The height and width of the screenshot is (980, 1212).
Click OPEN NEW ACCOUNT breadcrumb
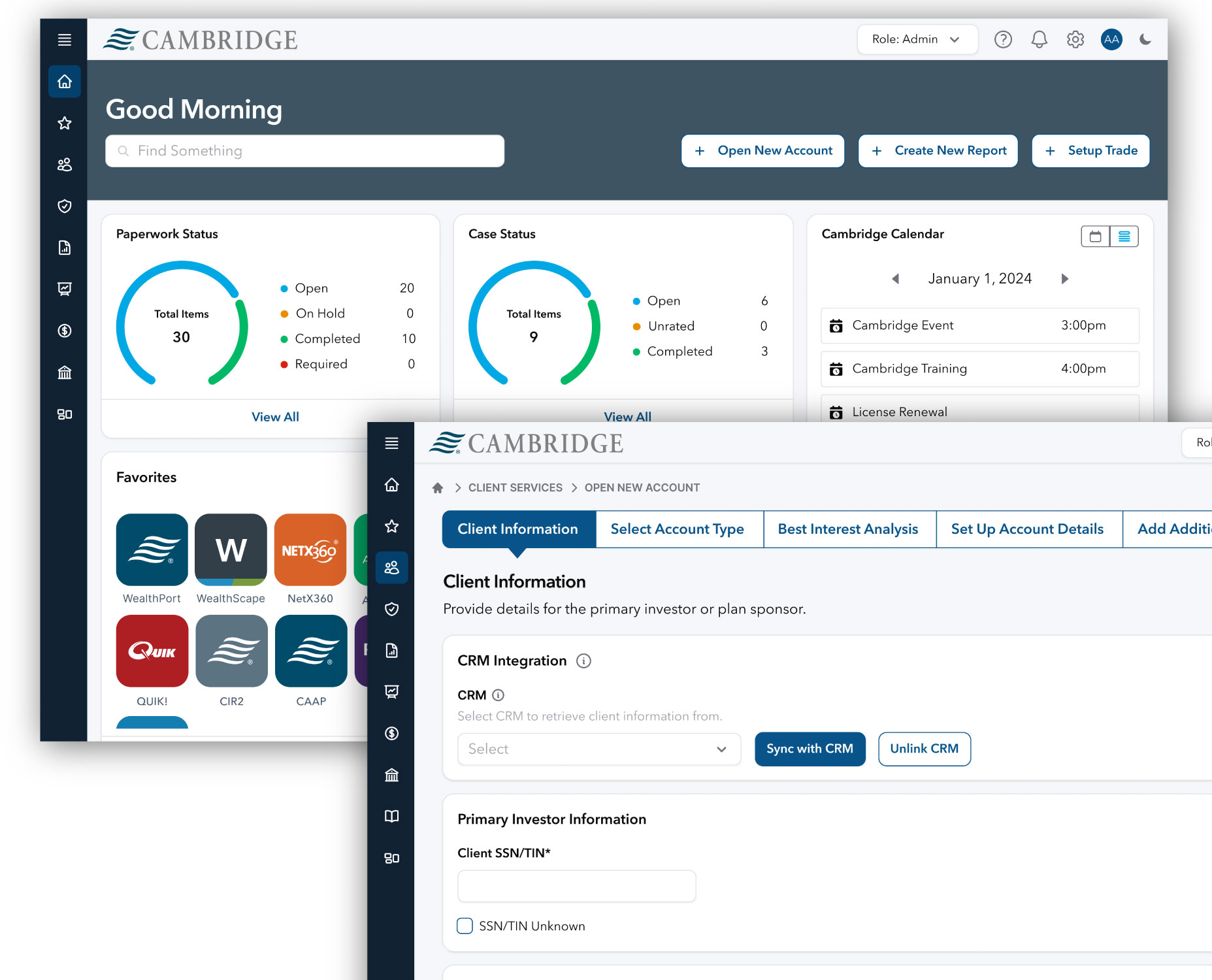tap(642, 487)
